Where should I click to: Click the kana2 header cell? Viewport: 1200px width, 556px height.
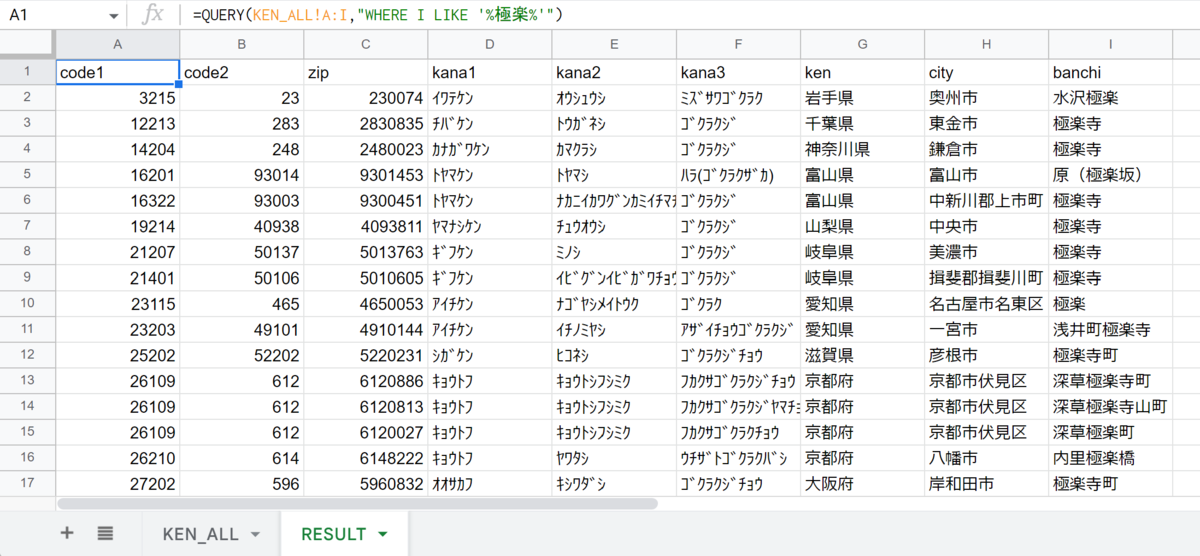pos(614,72)
